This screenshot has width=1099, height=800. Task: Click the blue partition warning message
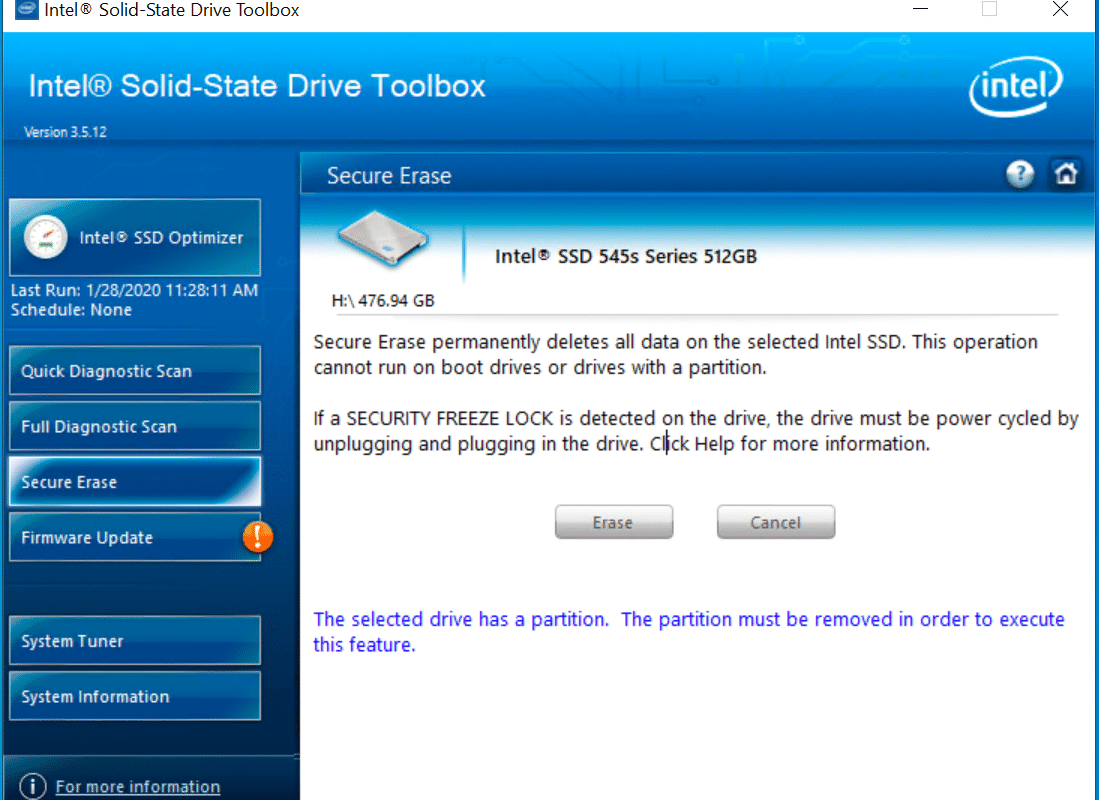pyautogui.click(x=689, y=632)
